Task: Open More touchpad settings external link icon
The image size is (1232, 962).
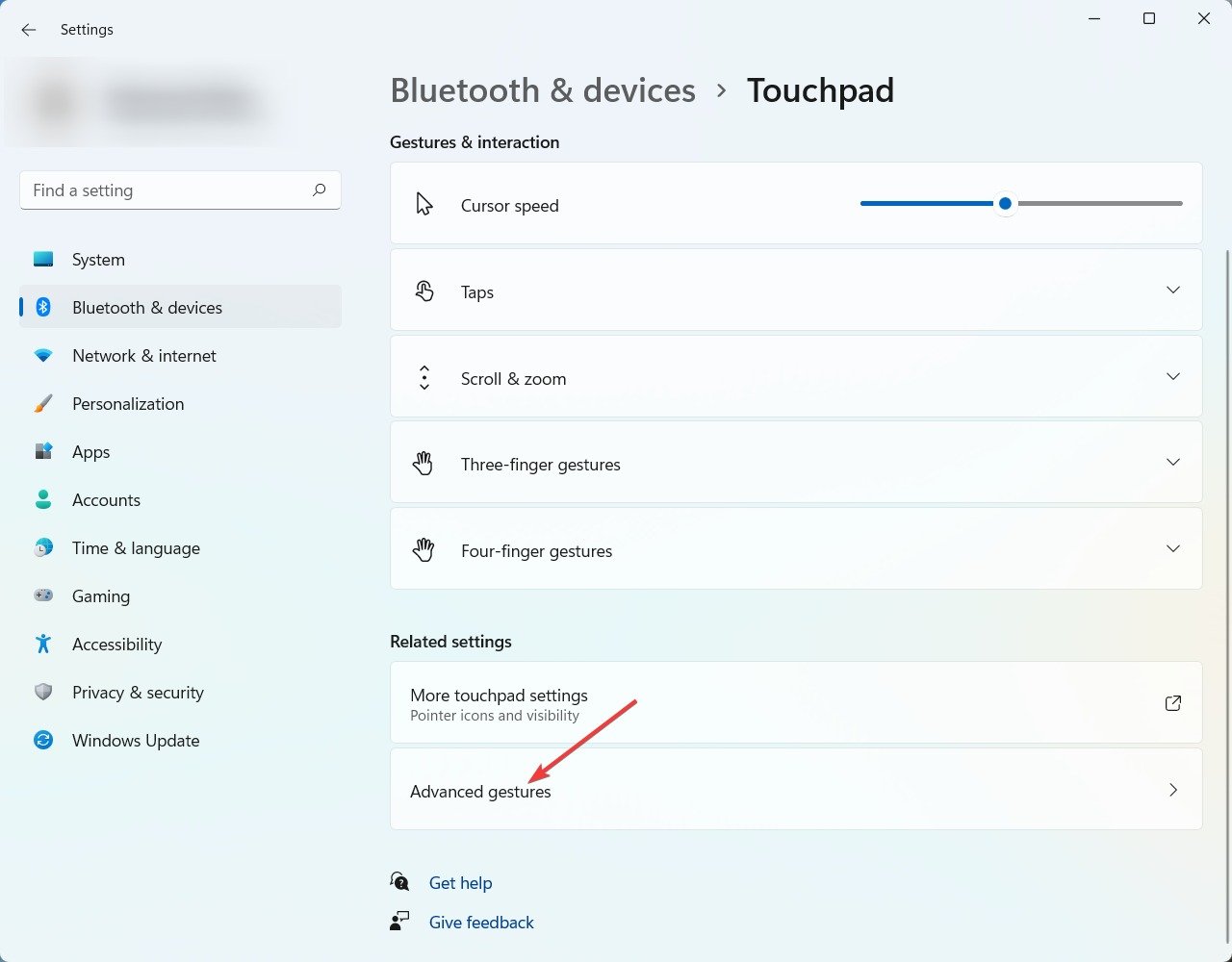Action: pos(1172,703)
